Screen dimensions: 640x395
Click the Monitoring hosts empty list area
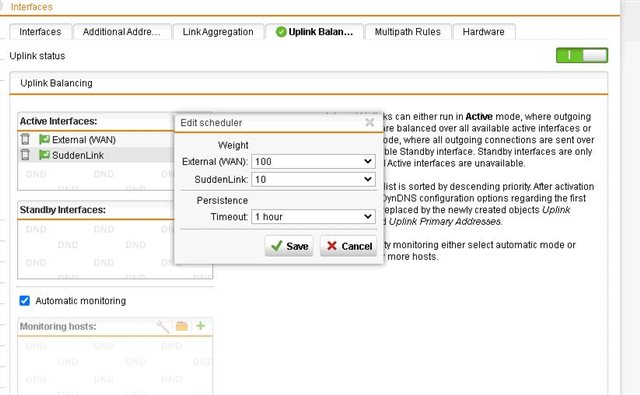point(115,365)
